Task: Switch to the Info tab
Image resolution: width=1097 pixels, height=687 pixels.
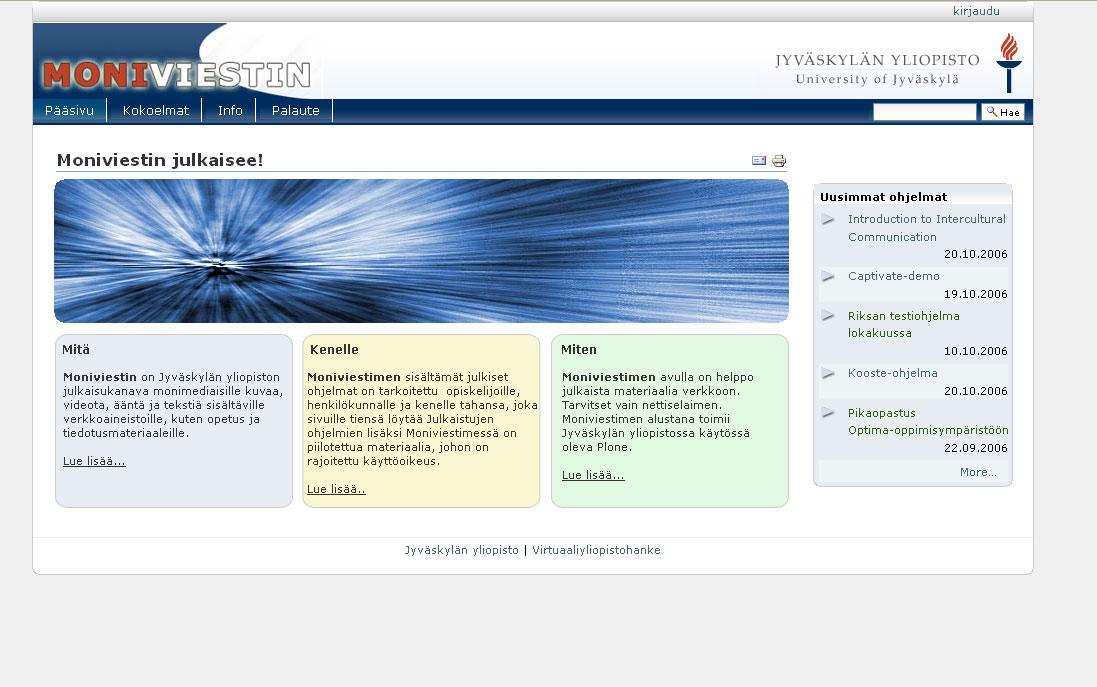Action: pos(230,111)
